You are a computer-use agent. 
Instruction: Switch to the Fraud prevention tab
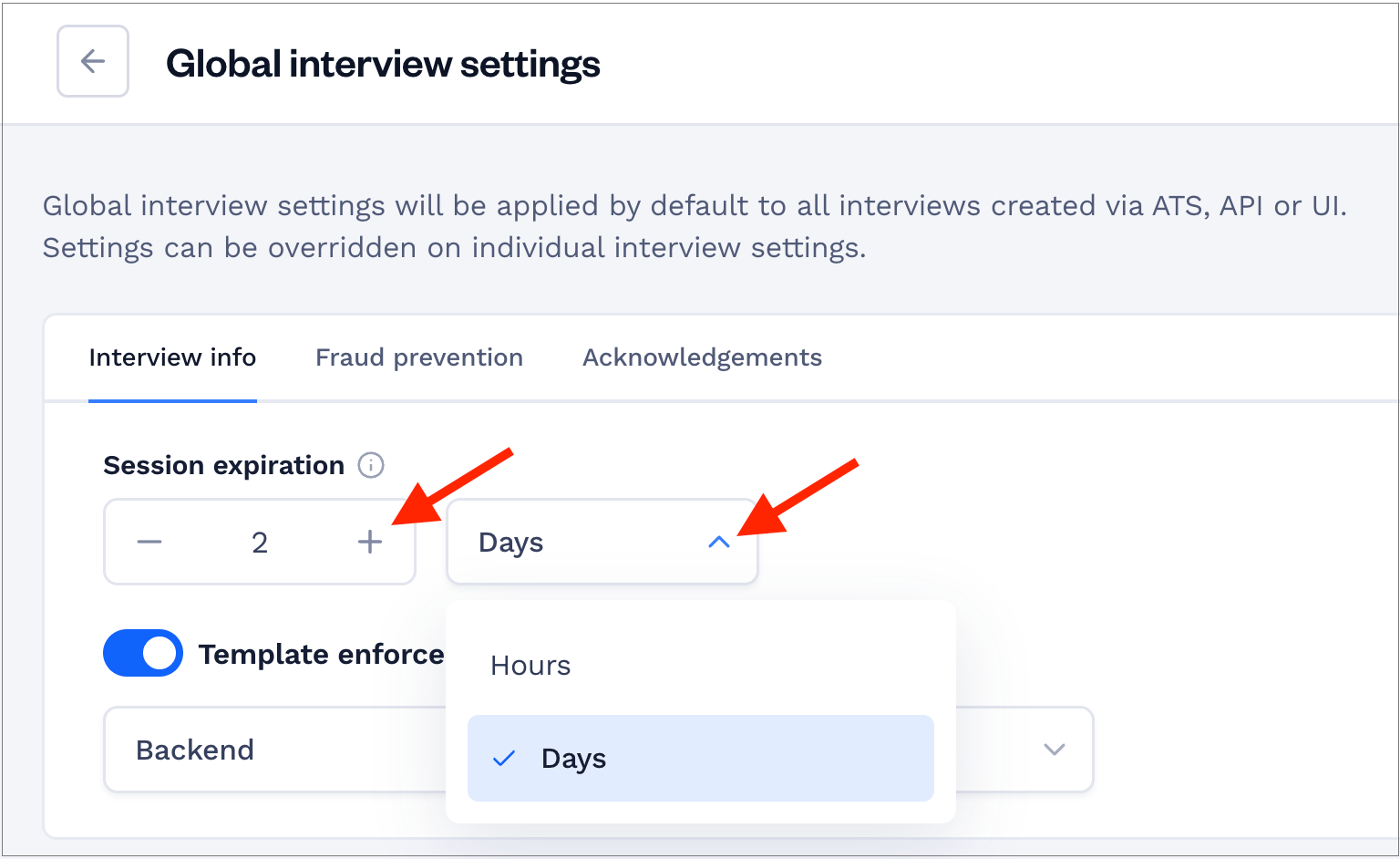(x=419, y=357)
